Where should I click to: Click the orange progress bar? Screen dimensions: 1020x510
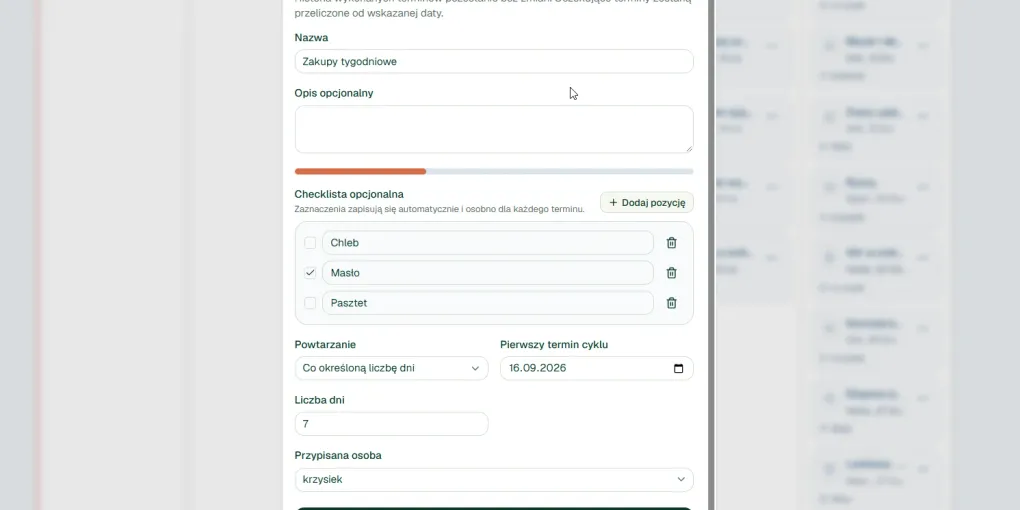(360, 172)
